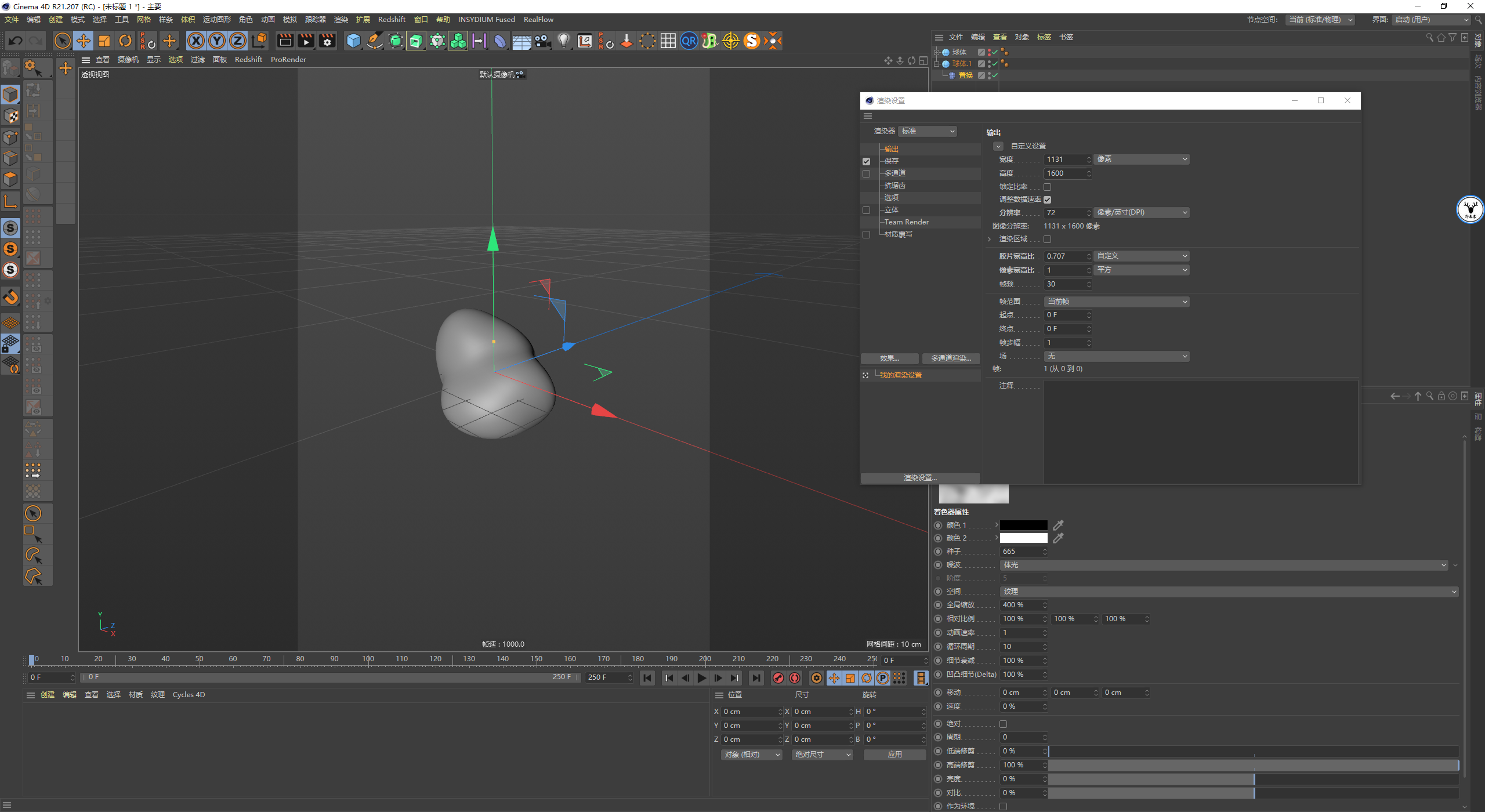Click the Camera object icon
Image resolution: width=1485 pixels, height=812 pixels.
pyautogui.click(x=542, y=41)
